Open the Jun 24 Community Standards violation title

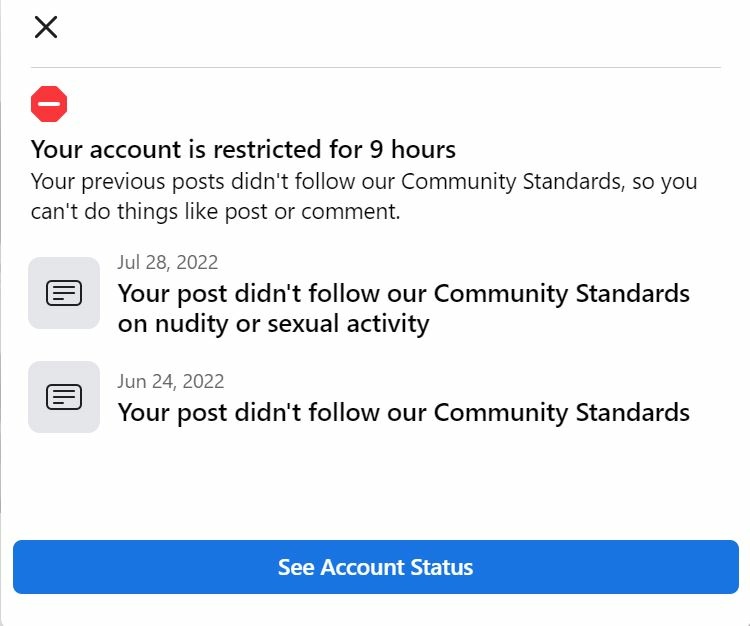(x=403, y=412)
